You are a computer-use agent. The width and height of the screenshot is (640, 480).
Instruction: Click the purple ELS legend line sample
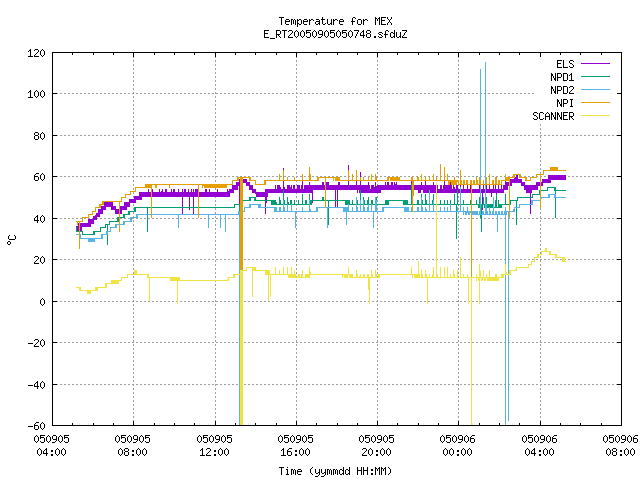(x=595, y=64)
